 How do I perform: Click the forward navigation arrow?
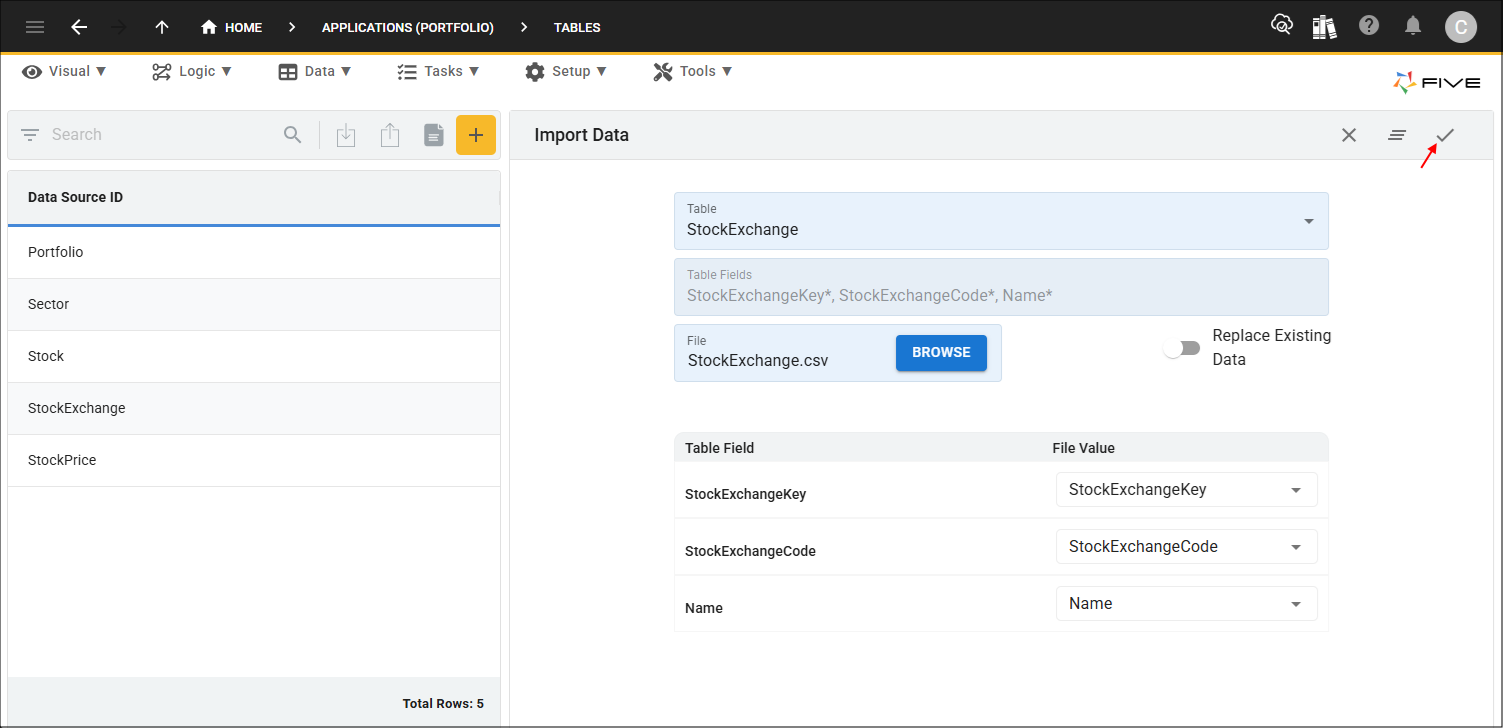point(119,27)
